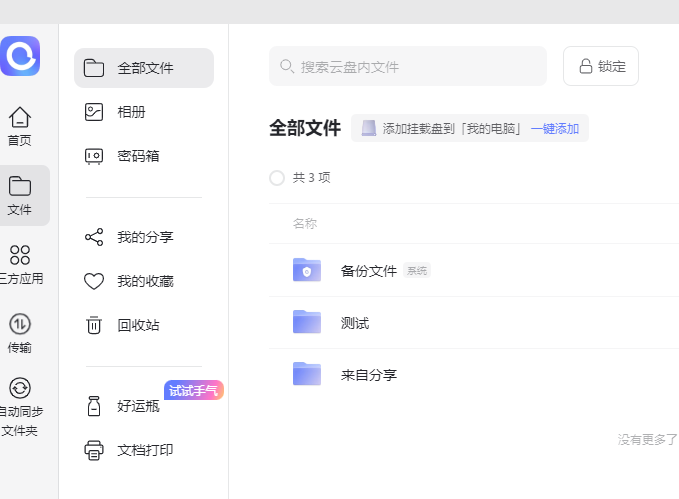
Task: Select 全部文件 in the sidebar
Action: (144, 68)
